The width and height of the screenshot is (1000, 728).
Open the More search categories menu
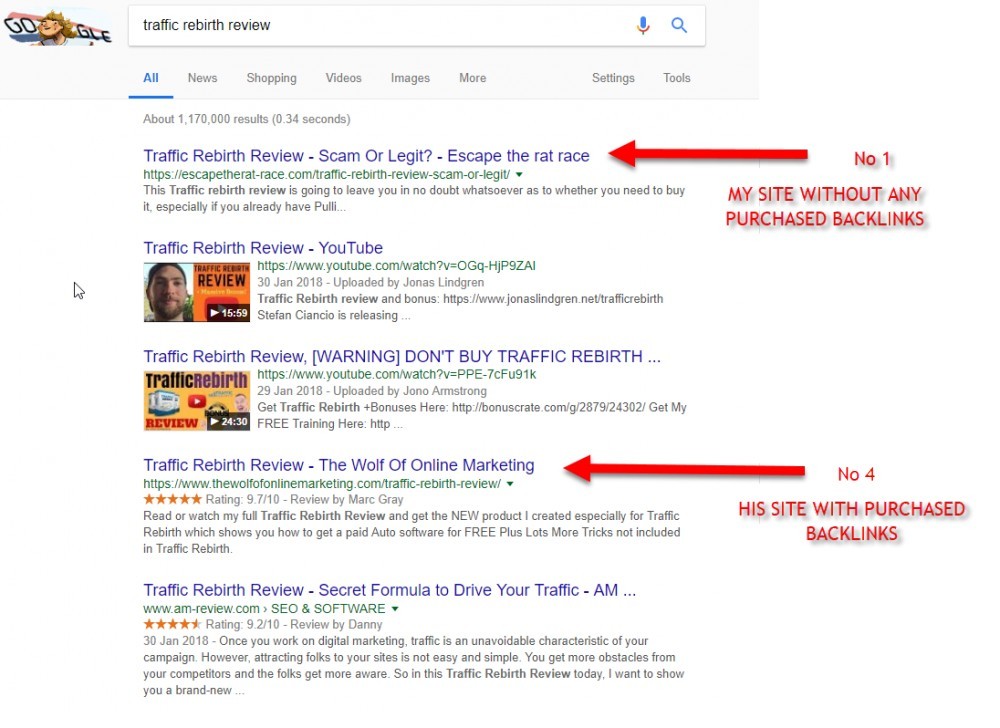pyautogui.click(x=473, y=78)
